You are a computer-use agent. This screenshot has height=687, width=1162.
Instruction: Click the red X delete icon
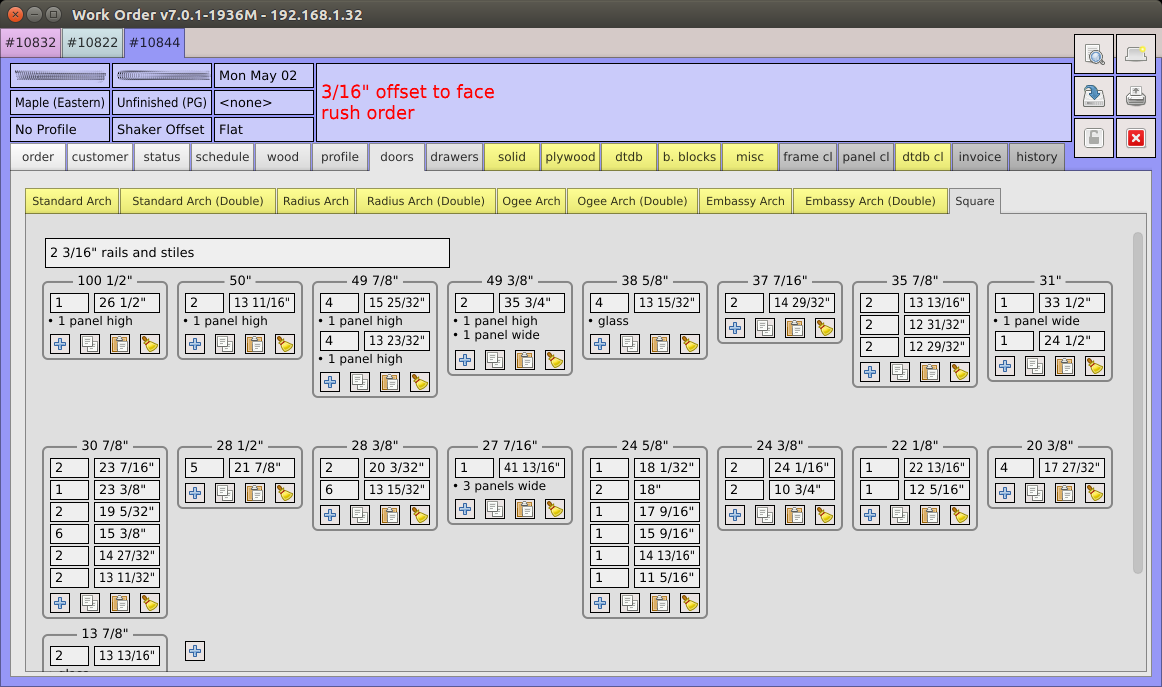(x=1135, y=138)
